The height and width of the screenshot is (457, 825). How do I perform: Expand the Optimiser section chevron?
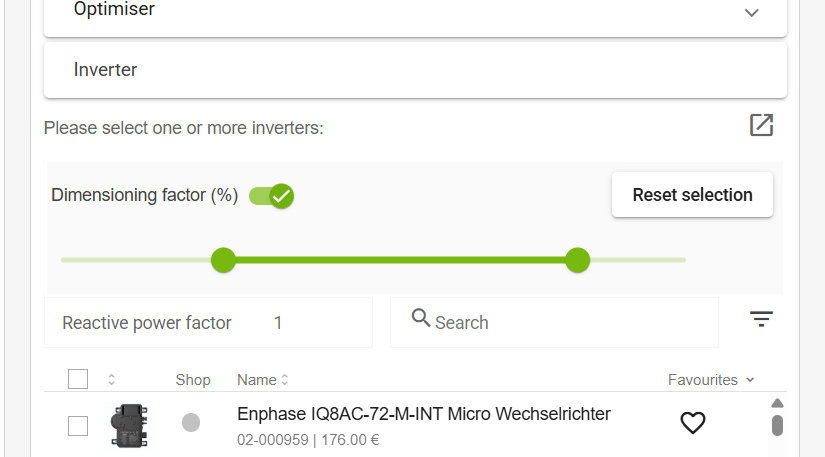coord(752,13)
